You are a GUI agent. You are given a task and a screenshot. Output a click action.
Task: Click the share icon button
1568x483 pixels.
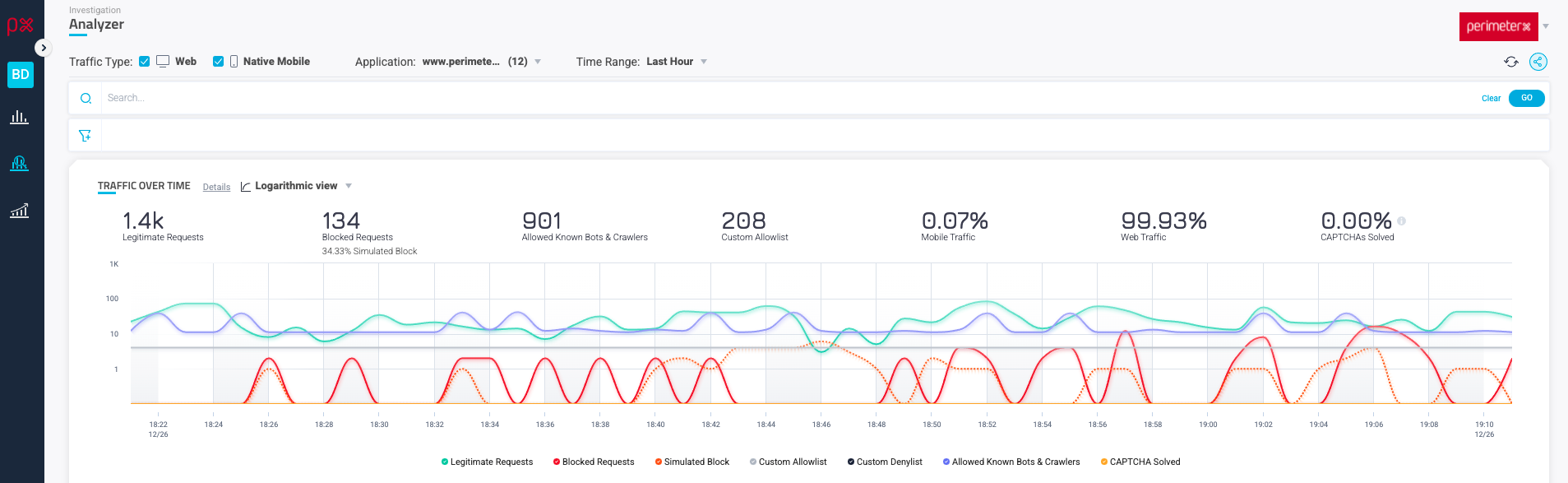click(x=1538, y=62)
